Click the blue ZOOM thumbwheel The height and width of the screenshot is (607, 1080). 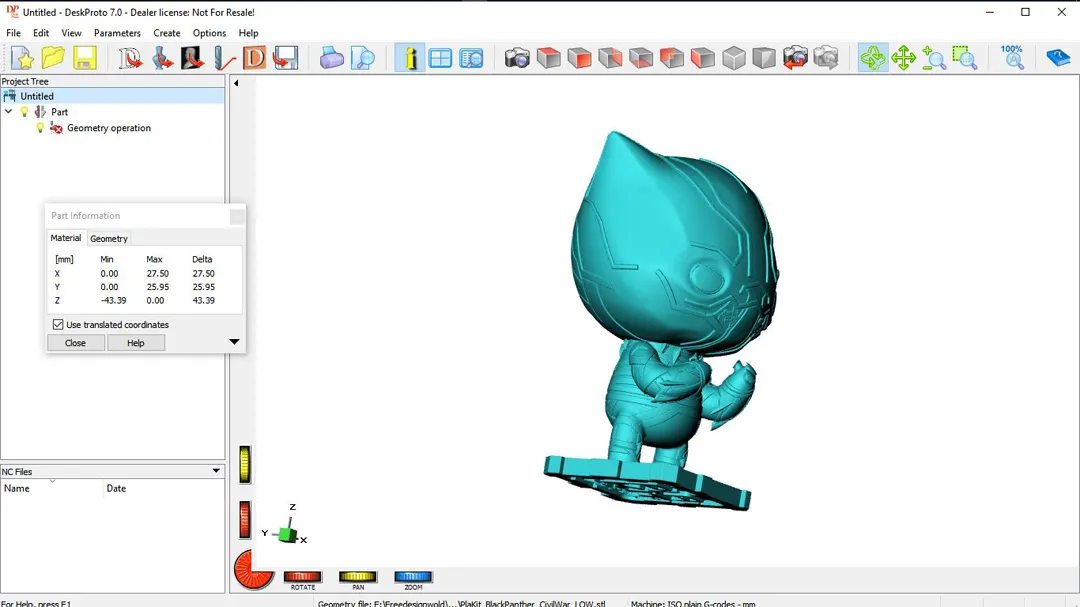tap(413, 577)
